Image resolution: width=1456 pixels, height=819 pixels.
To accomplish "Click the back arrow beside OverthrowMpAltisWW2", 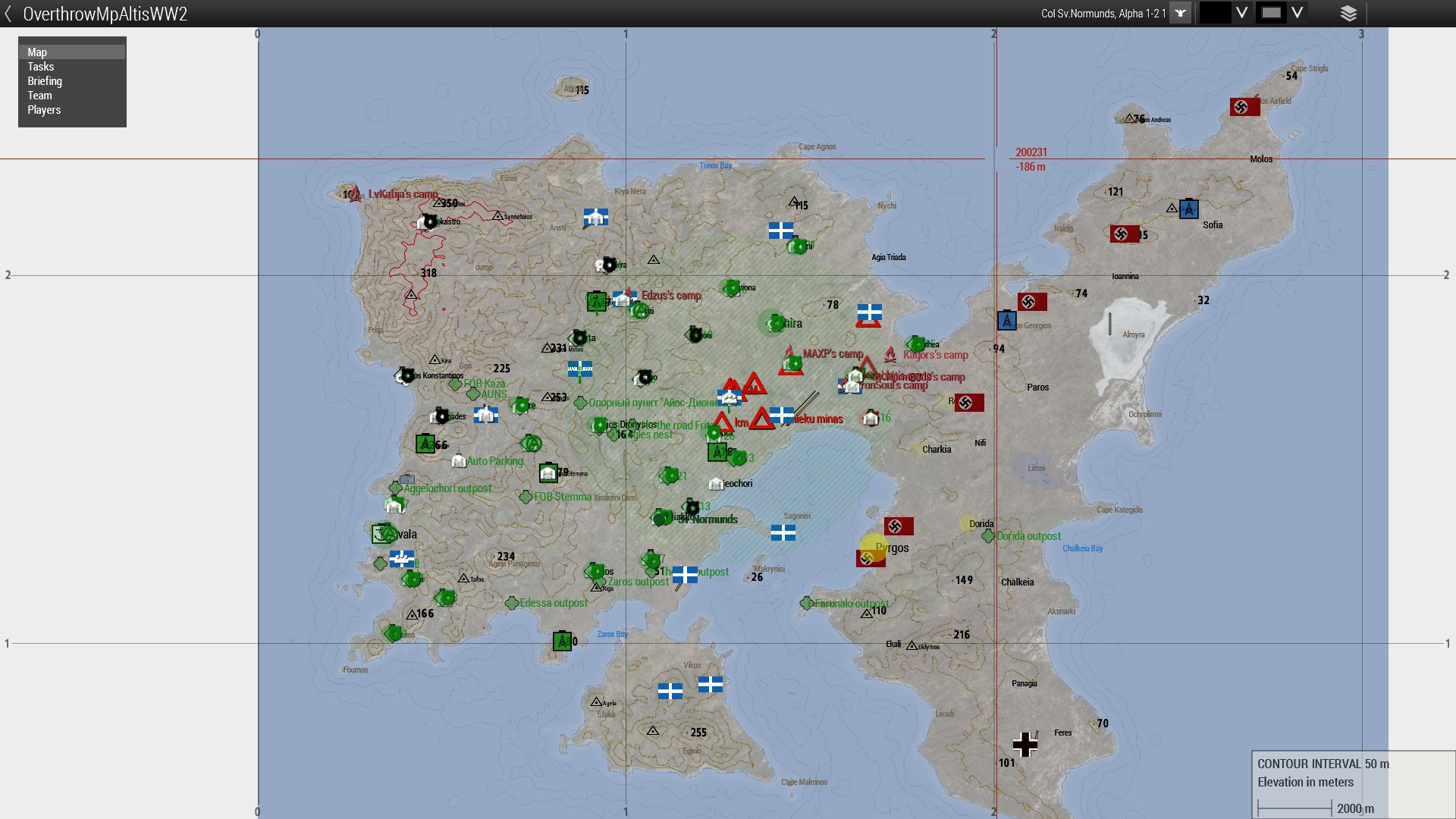I will point(8,14).
